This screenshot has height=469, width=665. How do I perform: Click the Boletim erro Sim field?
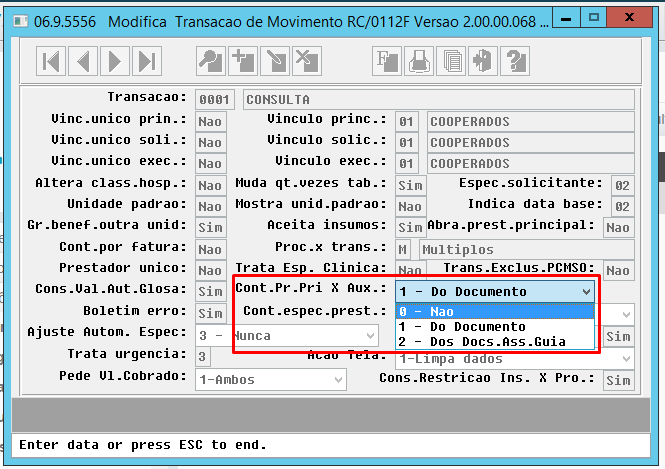[210, 314]
